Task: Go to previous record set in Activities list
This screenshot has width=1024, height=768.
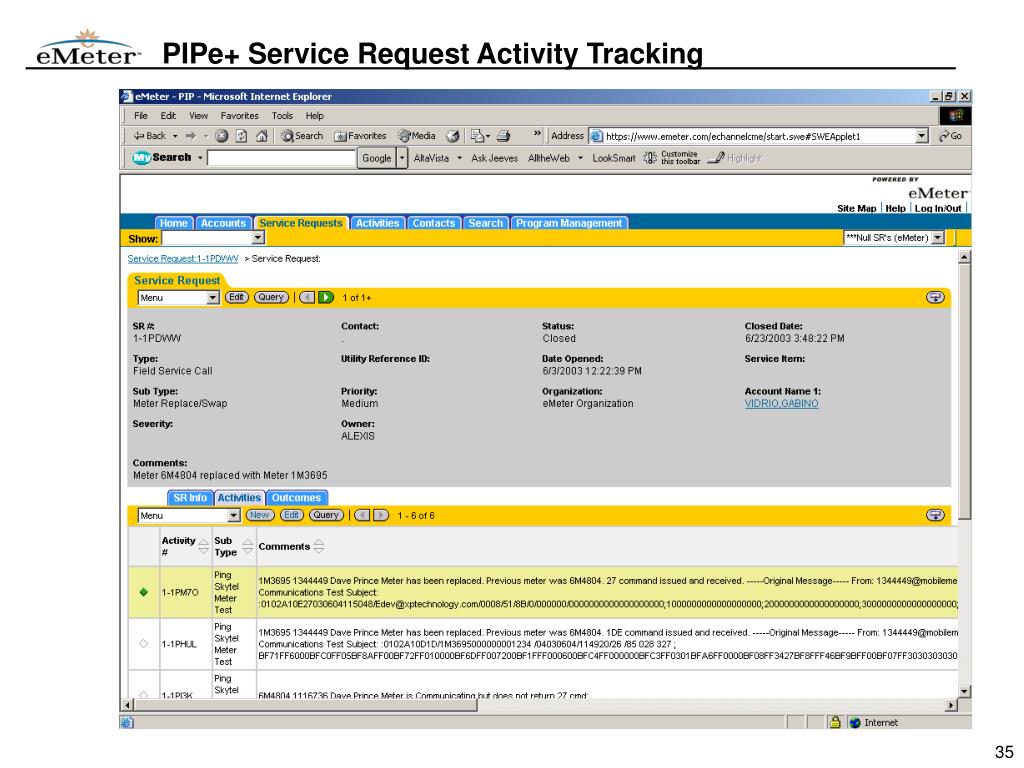Action: pos(362,515)
